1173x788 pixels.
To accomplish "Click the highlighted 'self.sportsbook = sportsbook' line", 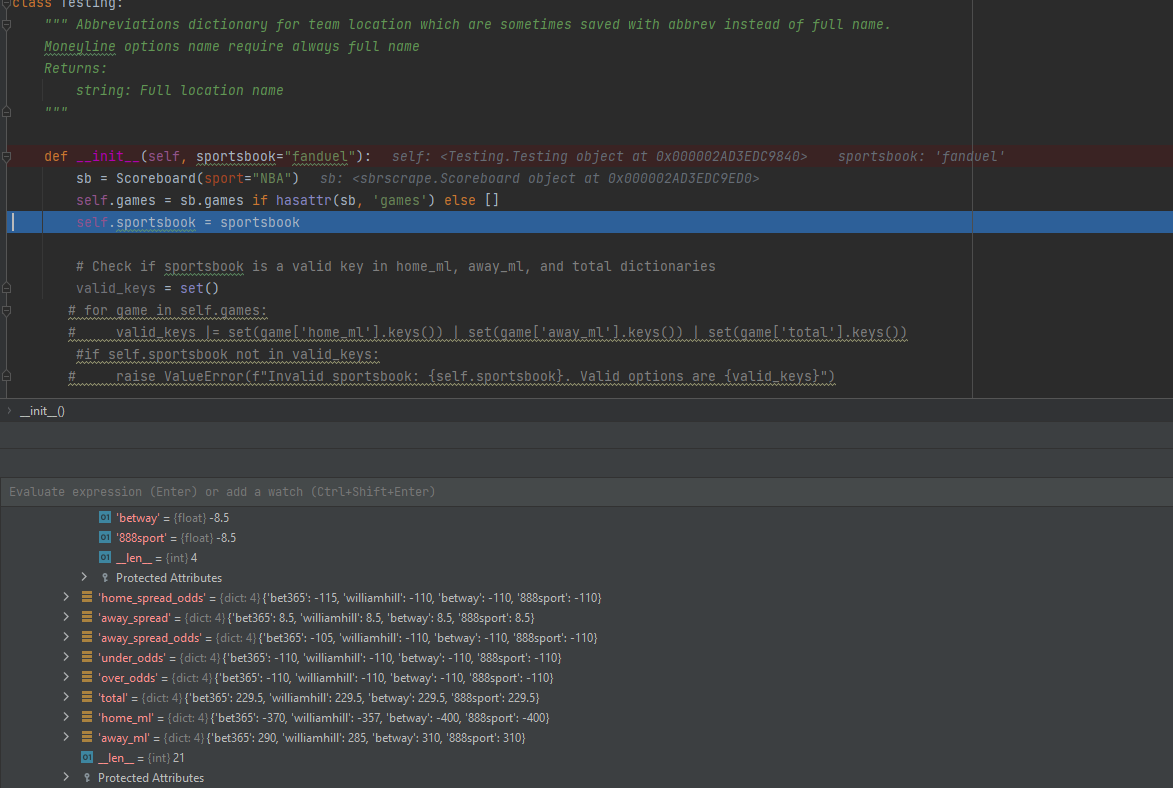I will [x=188, y=222].
